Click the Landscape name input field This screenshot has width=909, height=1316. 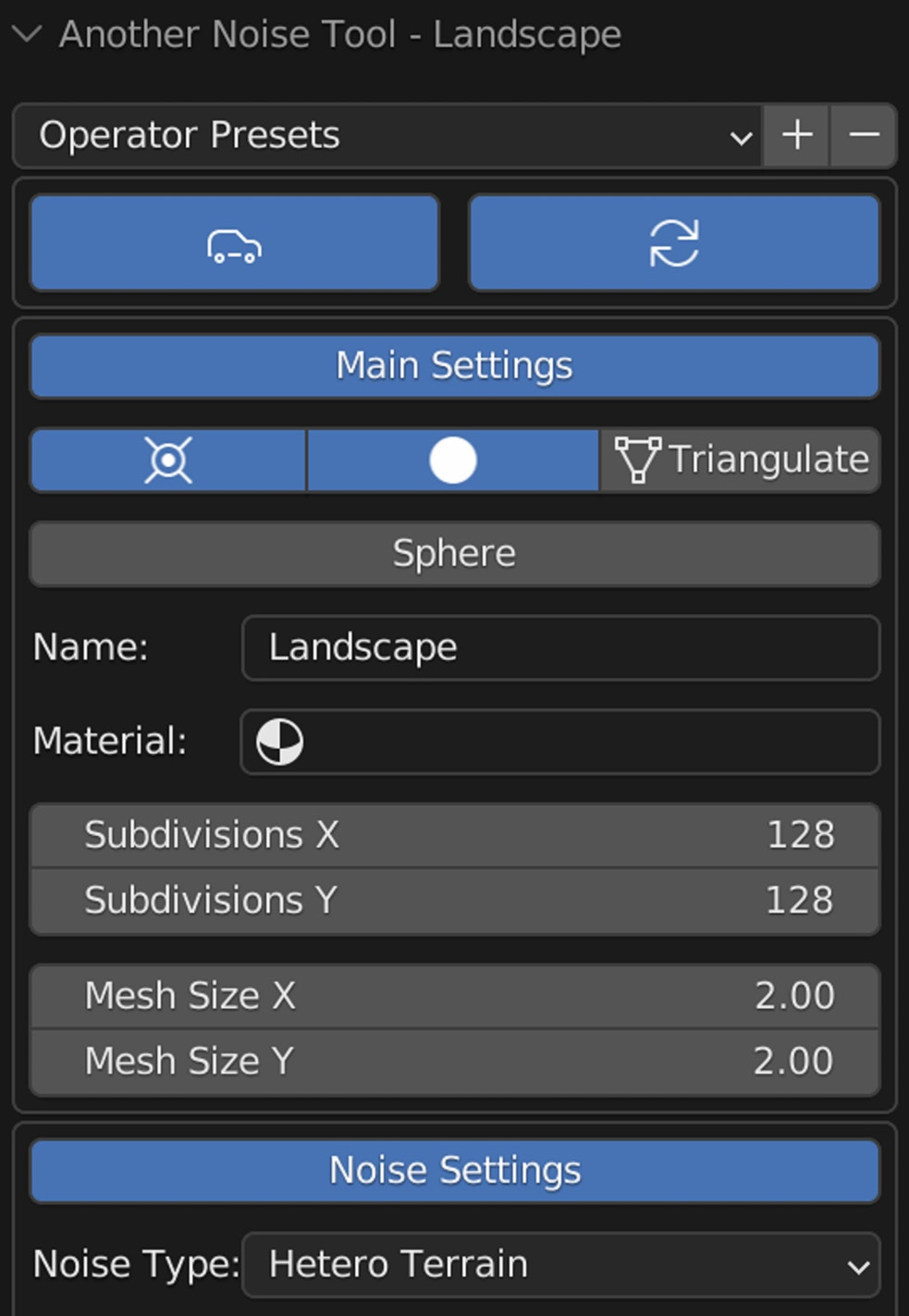tap(560, 647)
